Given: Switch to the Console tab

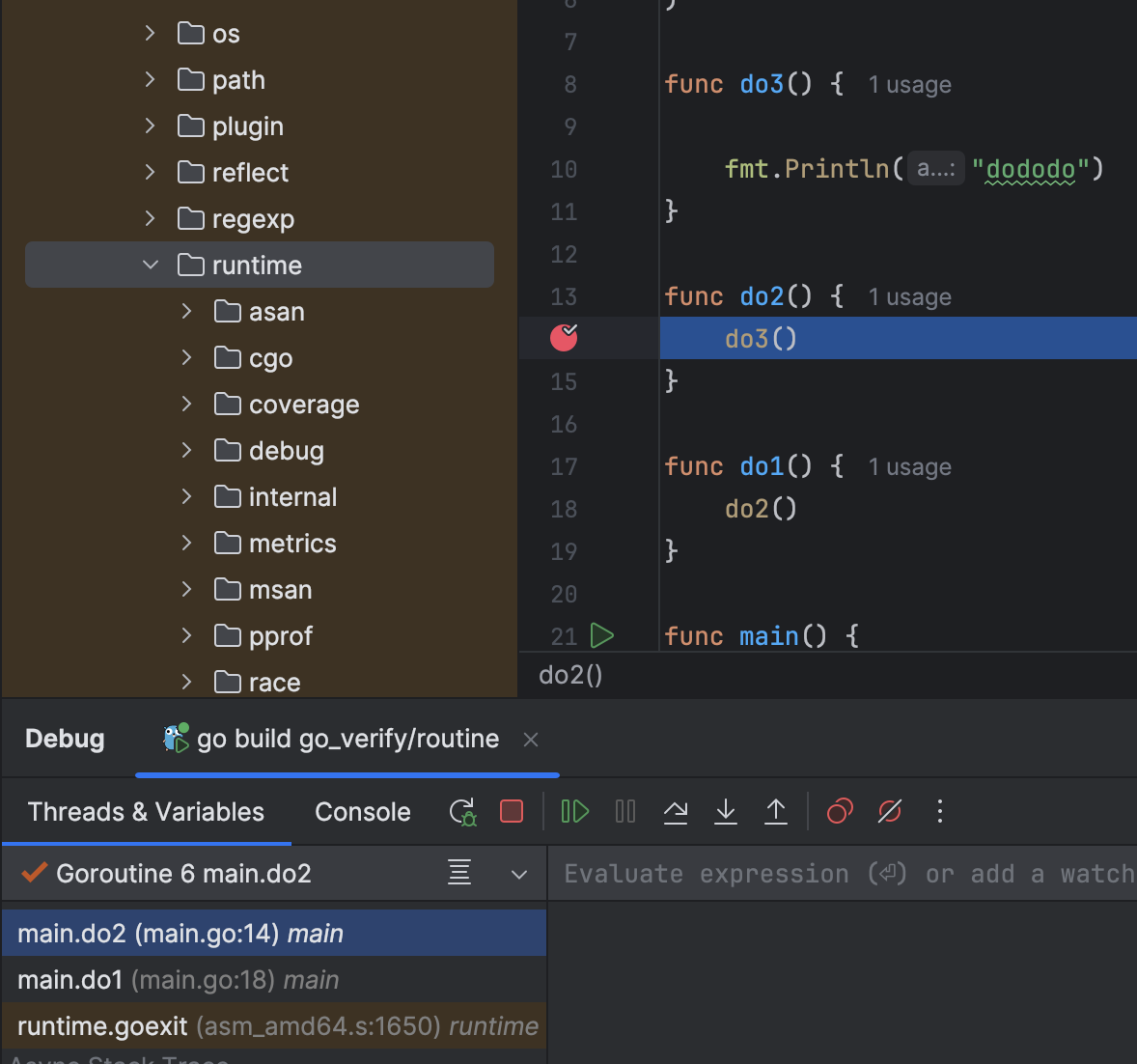Looking at the screenshot, I should pyautogui.click(x=363, y=812).
